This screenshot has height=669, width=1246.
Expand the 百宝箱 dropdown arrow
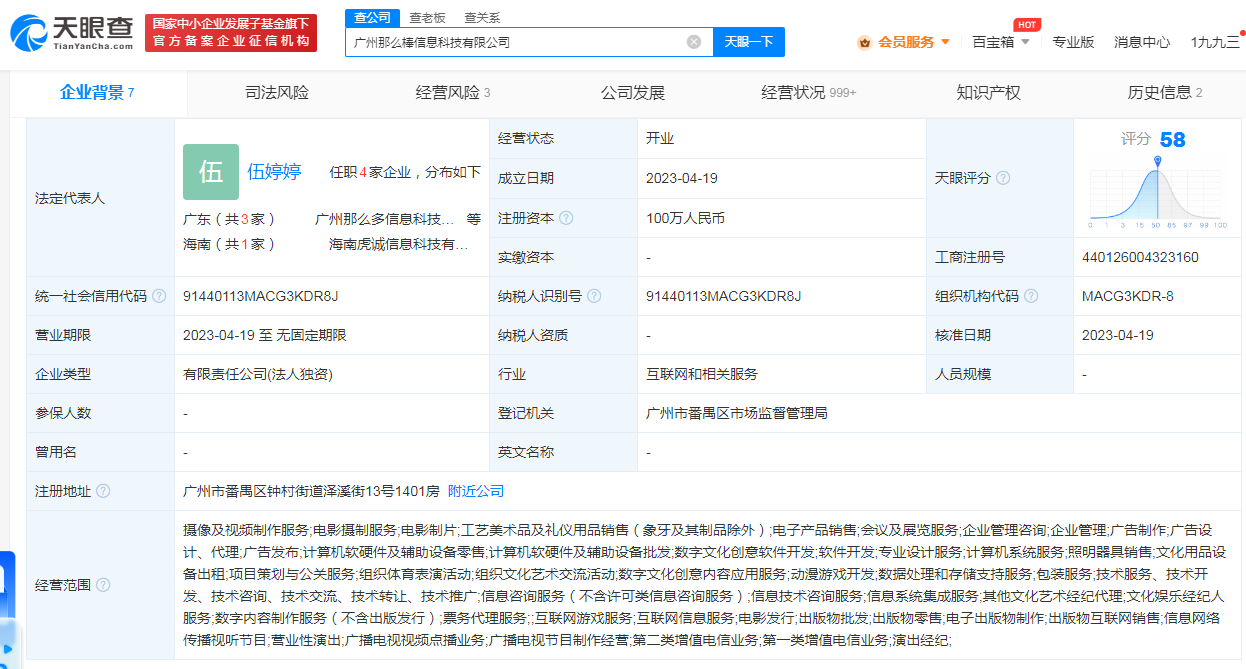click(x=1025, y=42)
